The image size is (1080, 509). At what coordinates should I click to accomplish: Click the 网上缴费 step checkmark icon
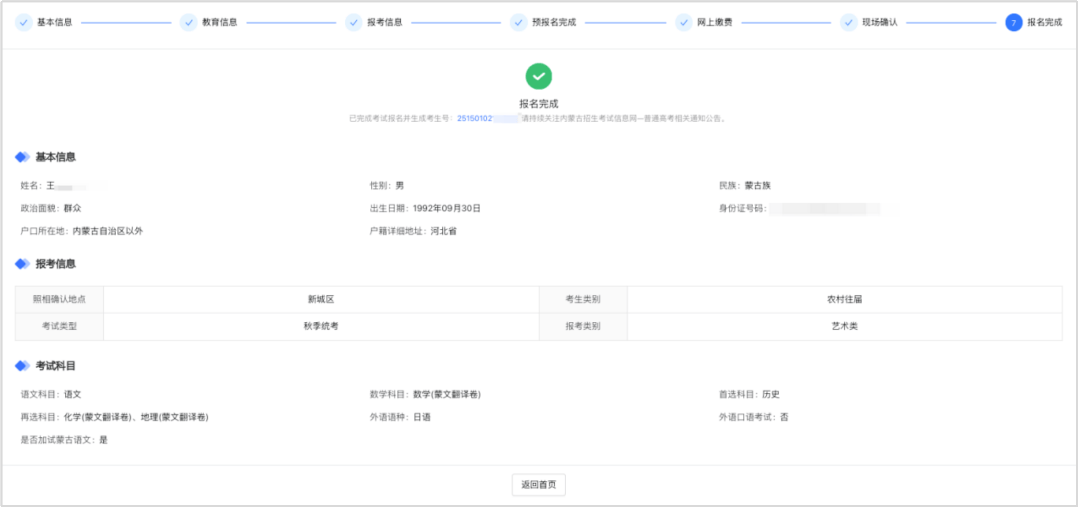click(x=683, y=22)
